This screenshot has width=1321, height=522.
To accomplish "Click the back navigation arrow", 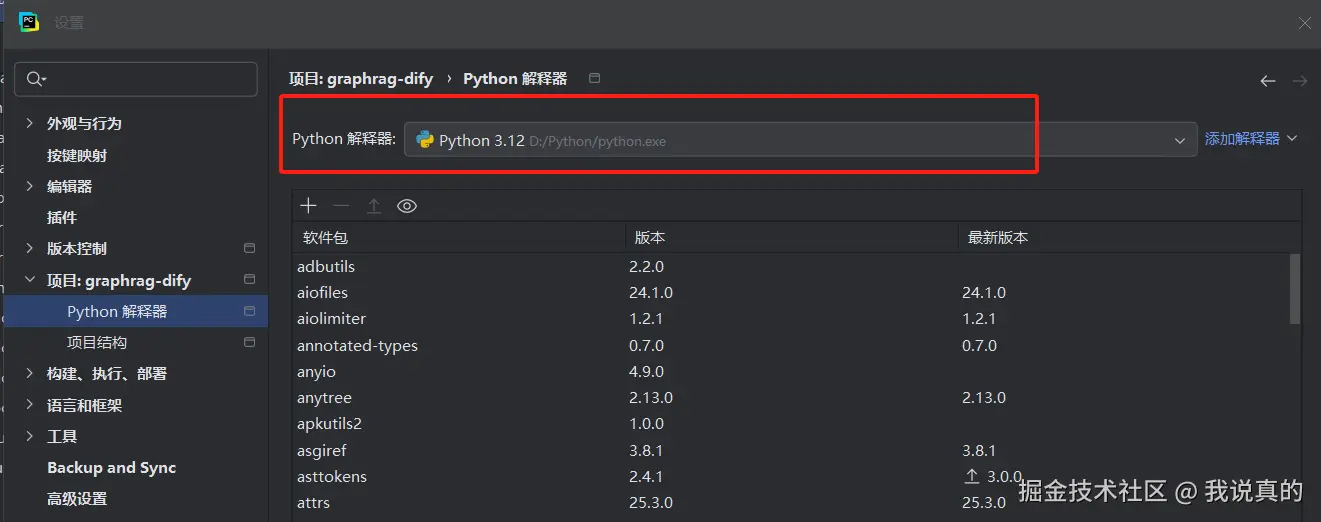I will (x=1268, y=81).
